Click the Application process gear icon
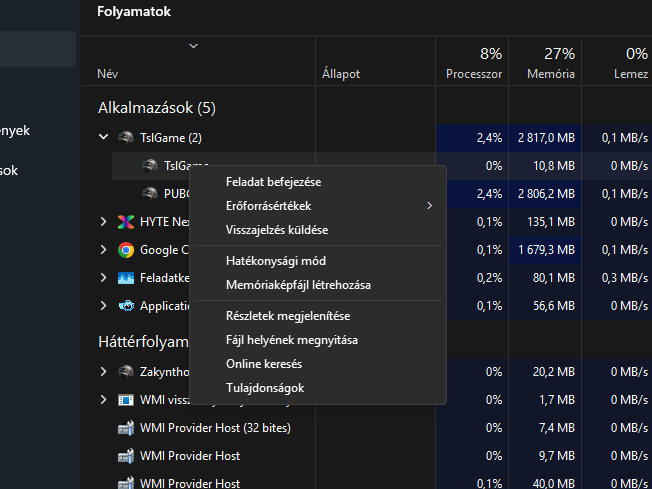Image resolution: width=652 pixels, height=489 pixels. (x=126, y=306)
